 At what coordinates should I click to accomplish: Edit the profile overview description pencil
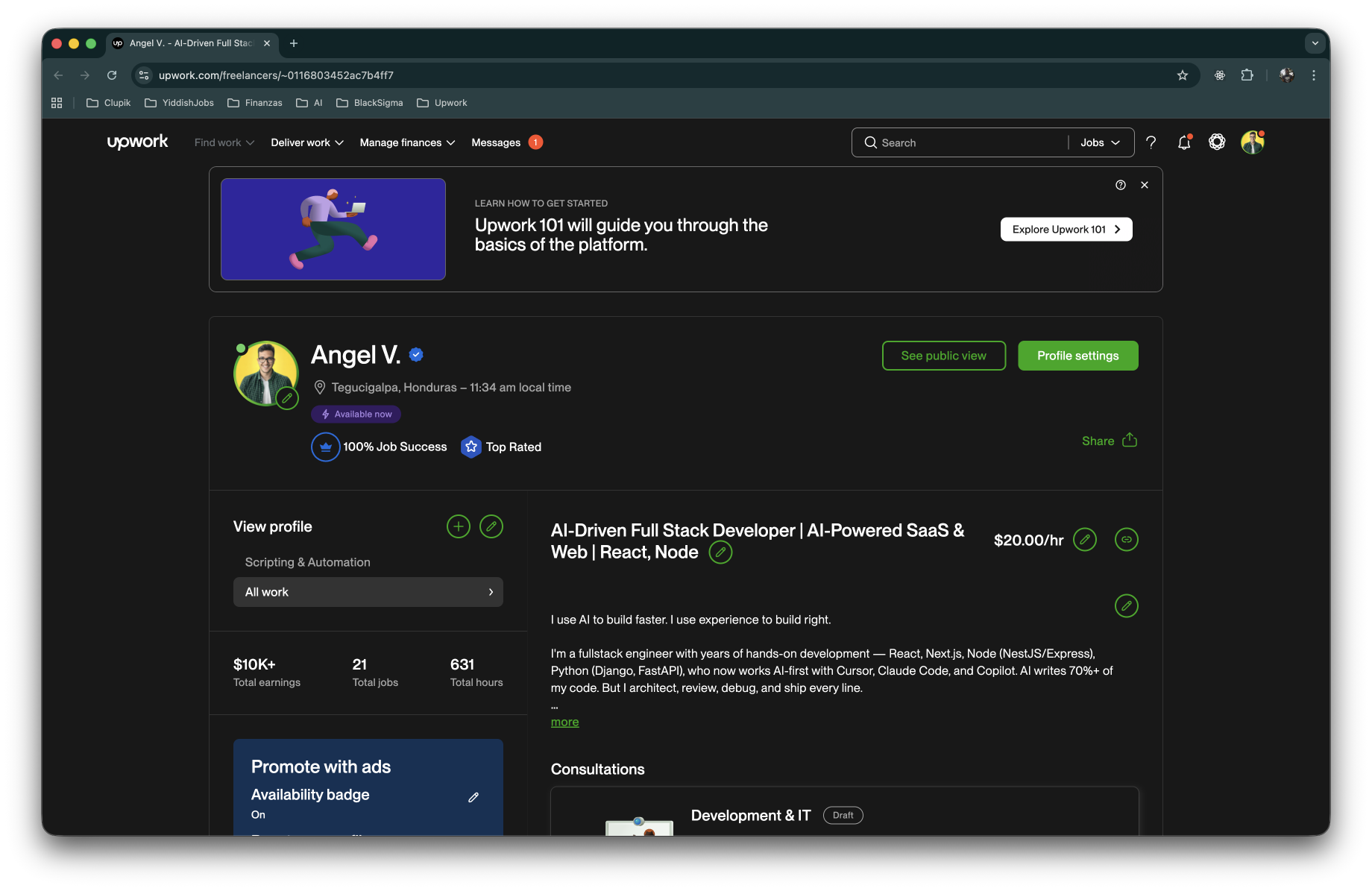pos(1127,605)
